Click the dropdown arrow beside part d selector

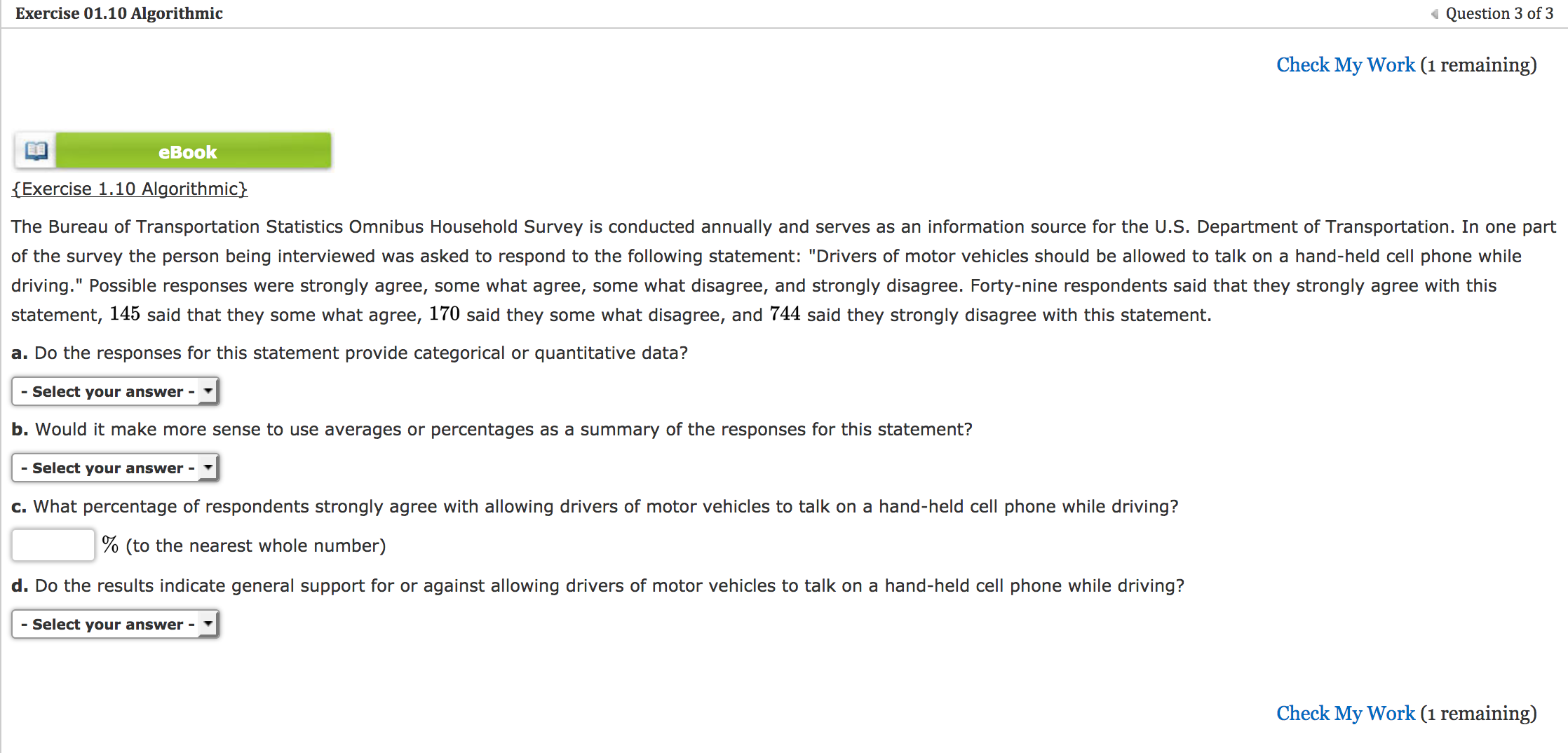208,624
